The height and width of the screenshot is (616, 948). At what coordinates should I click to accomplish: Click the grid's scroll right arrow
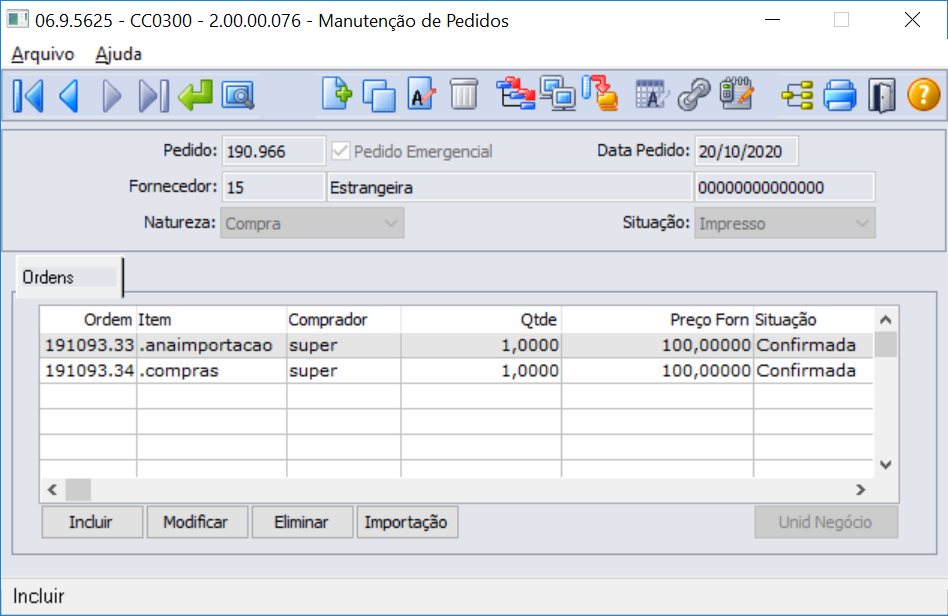coord(861,489)
